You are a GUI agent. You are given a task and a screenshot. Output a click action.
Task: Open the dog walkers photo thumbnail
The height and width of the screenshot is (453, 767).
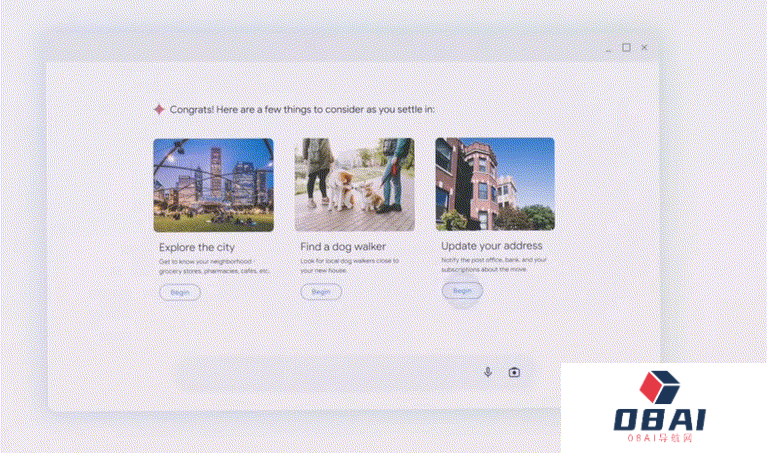point(355,184)
